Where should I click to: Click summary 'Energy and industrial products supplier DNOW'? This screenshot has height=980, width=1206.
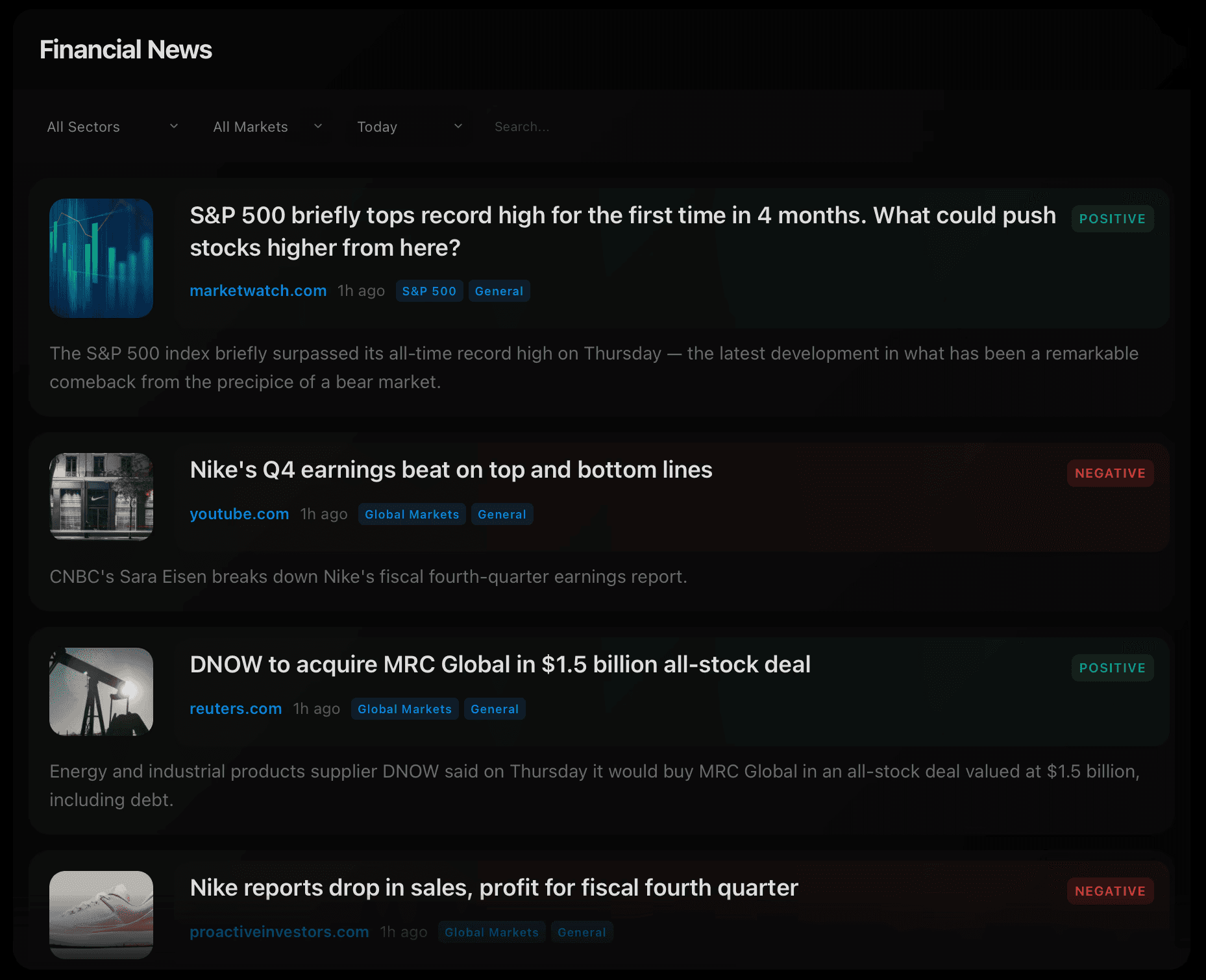595,785
